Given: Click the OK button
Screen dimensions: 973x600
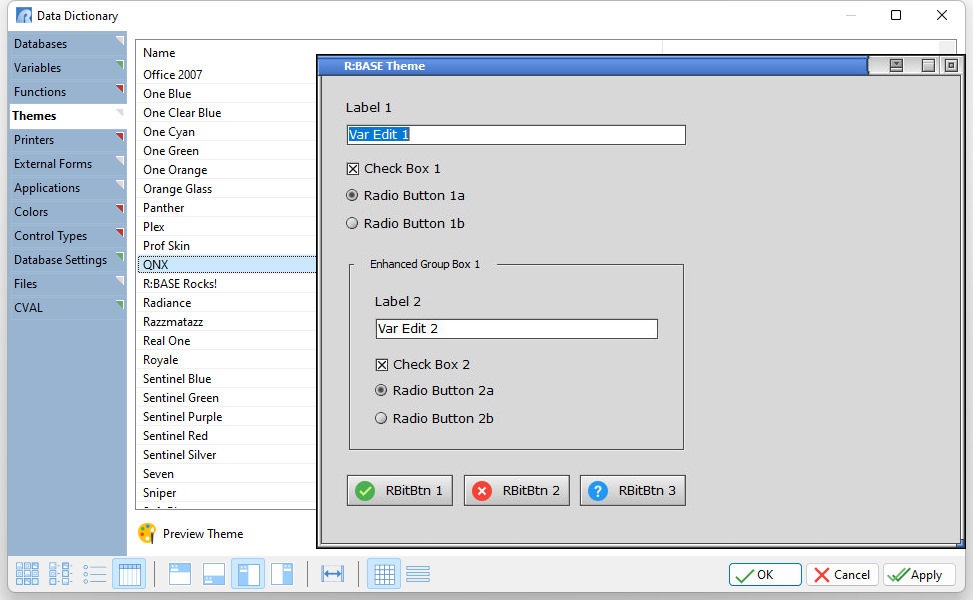Looking at the screenshot, I should (x=765, y=575).
